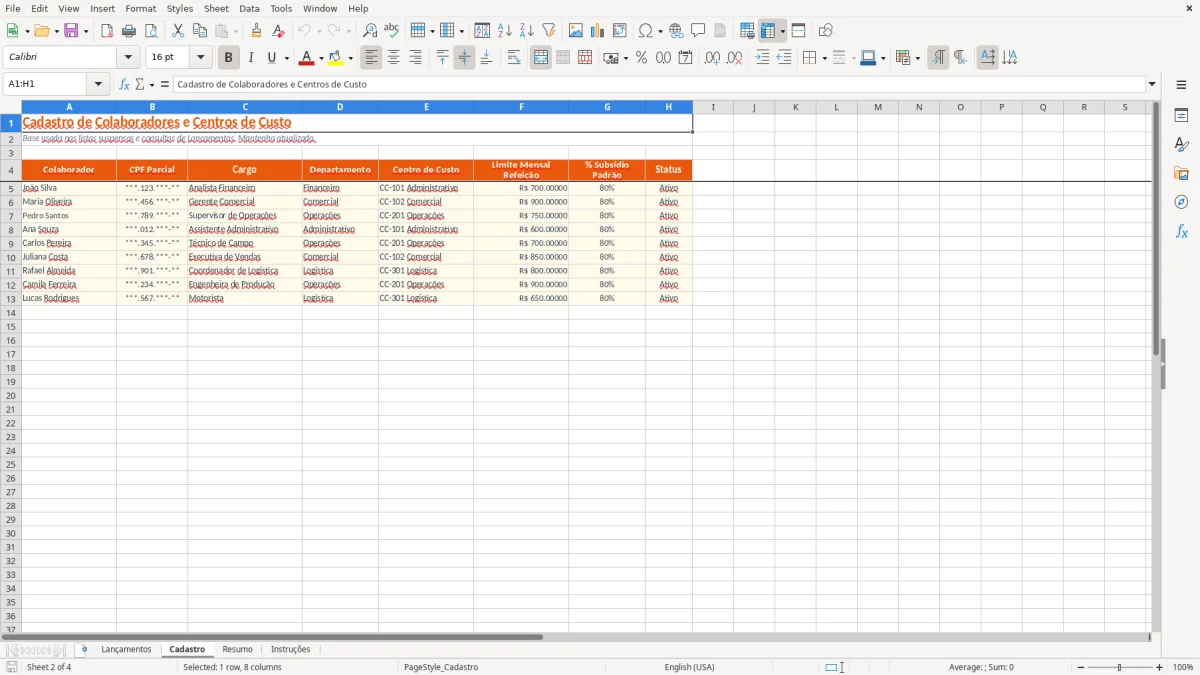Open the Styles deck in the sidebar
1200x675 pixels.
[1181, 144]
